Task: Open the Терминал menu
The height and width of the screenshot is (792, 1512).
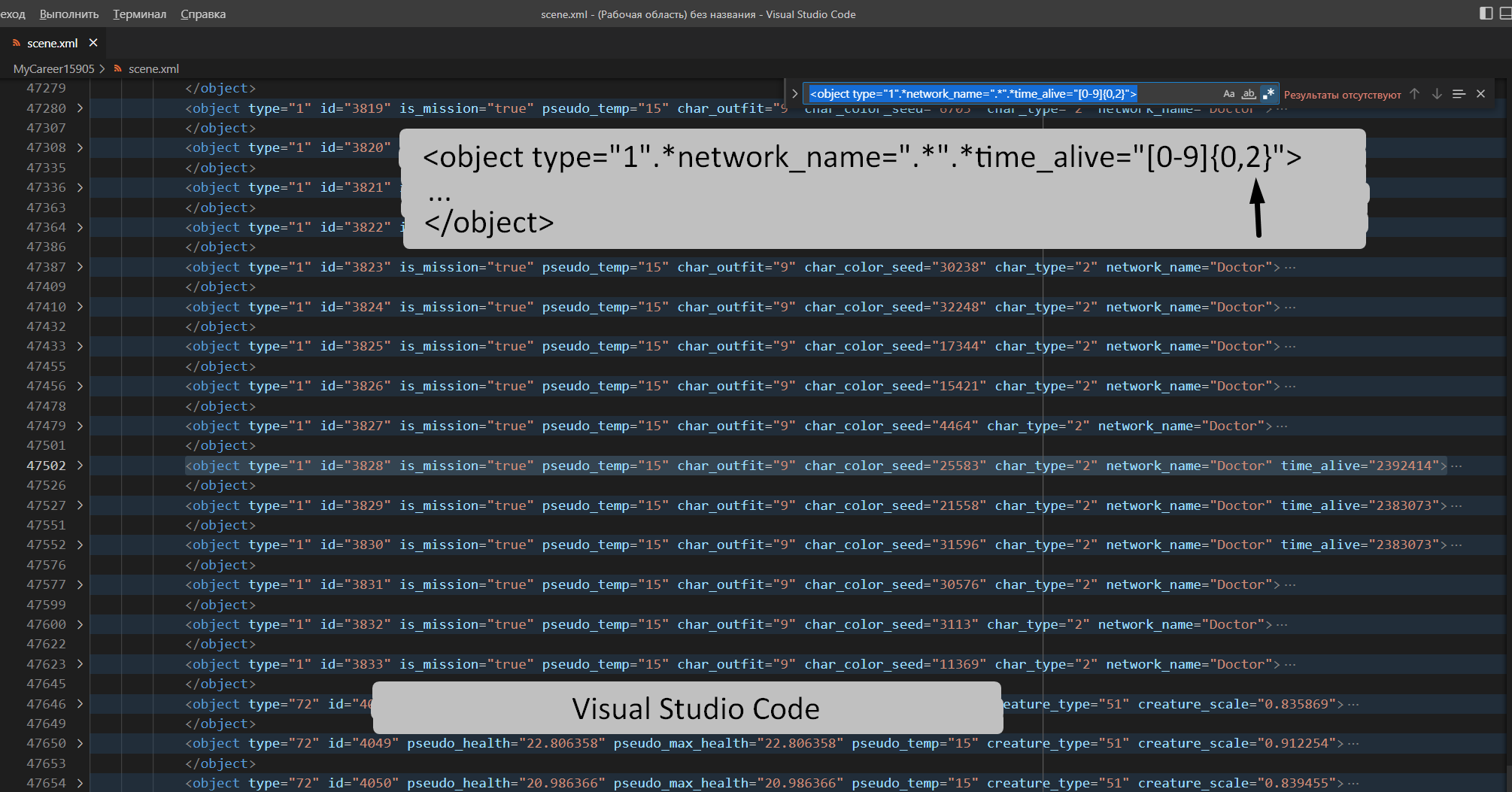Action: point(139,14)
